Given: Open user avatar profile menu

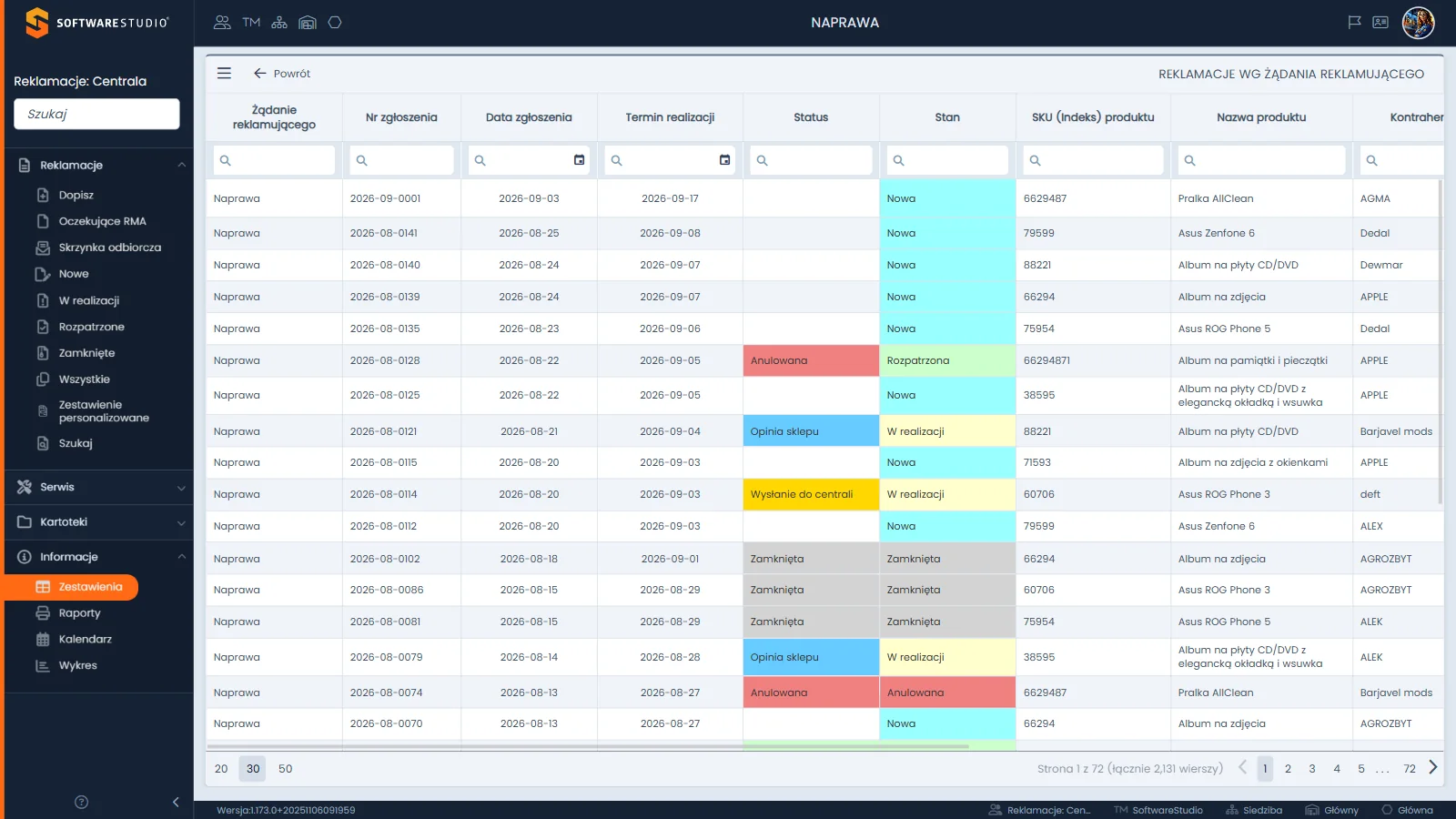Looking at the screenshot, I should pos(1419,23).
